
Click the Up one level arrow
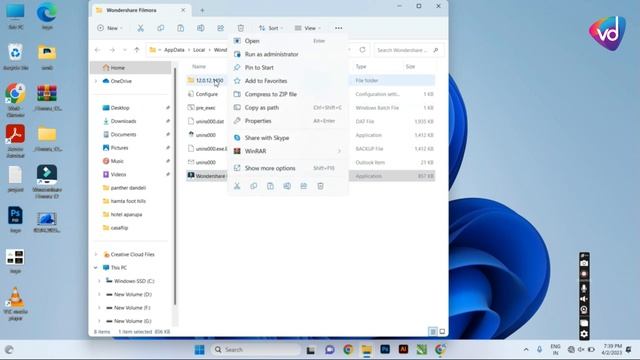pos(137,50)
